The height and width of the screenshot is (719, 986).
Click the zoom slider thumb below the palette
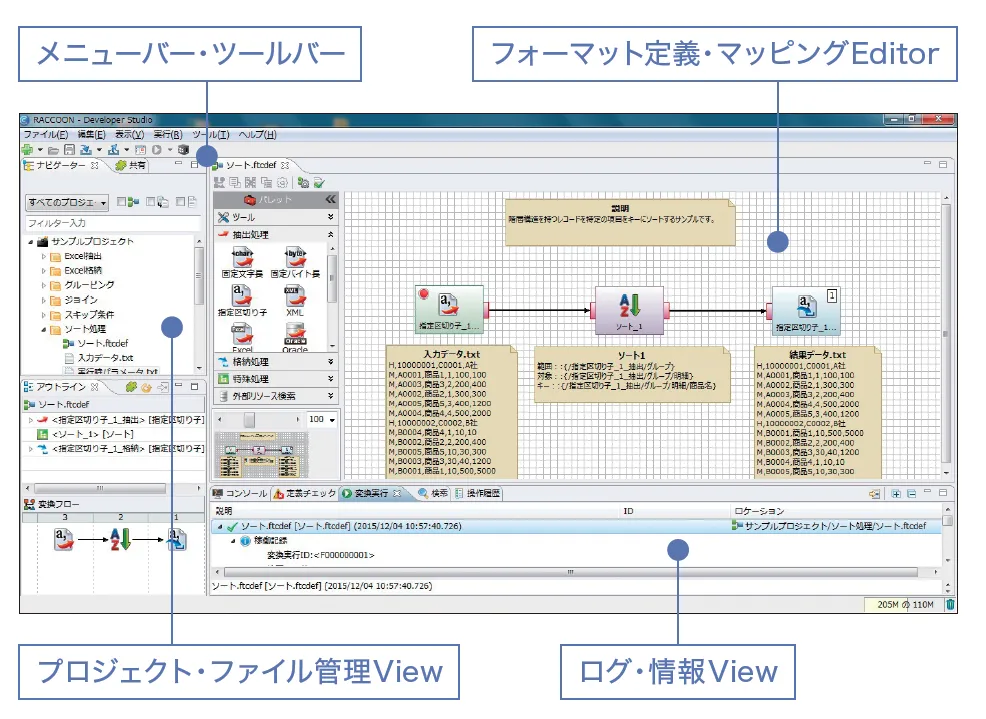(250, 420)
